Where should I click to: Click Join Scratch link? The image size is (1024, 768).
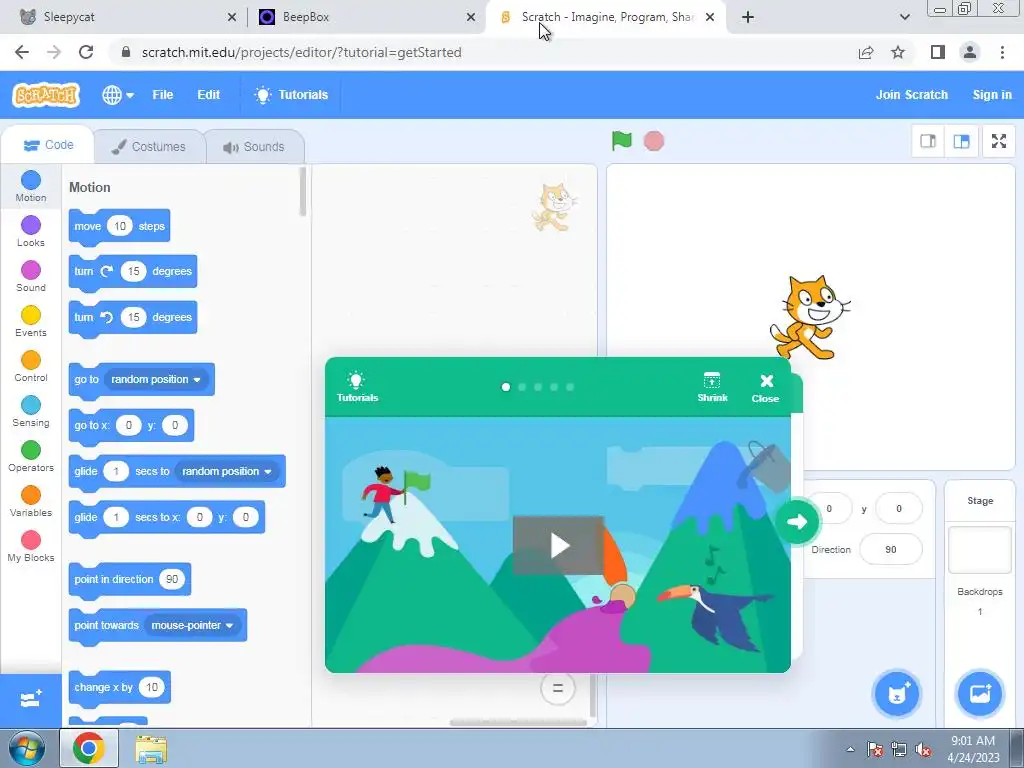coord(911,95)
